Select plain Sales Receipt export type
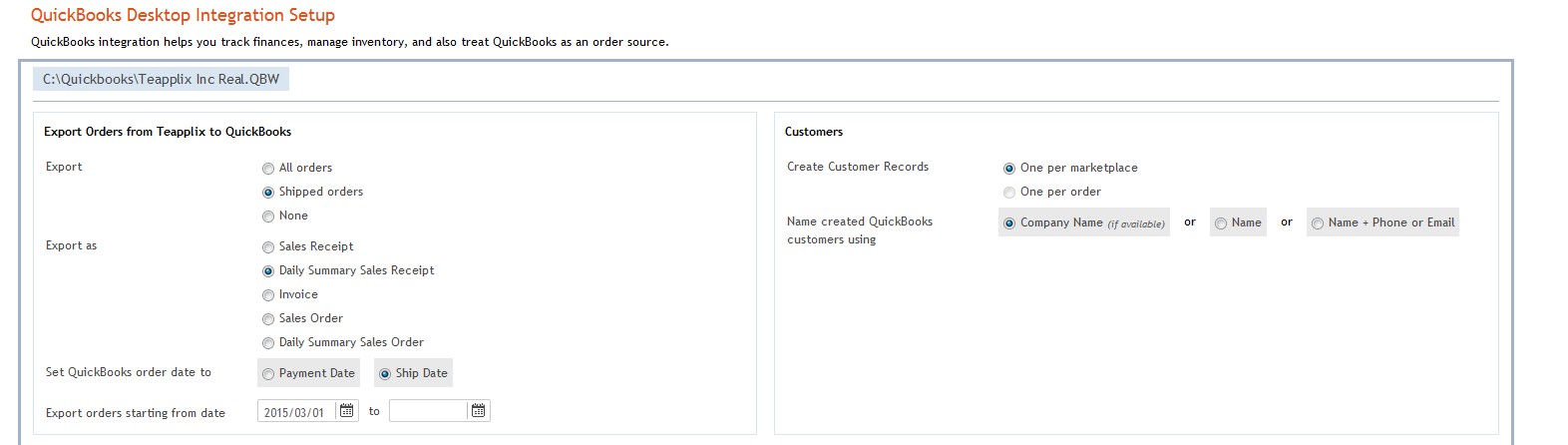Viewport: 1568px width, 445px height. coord(268,247)
